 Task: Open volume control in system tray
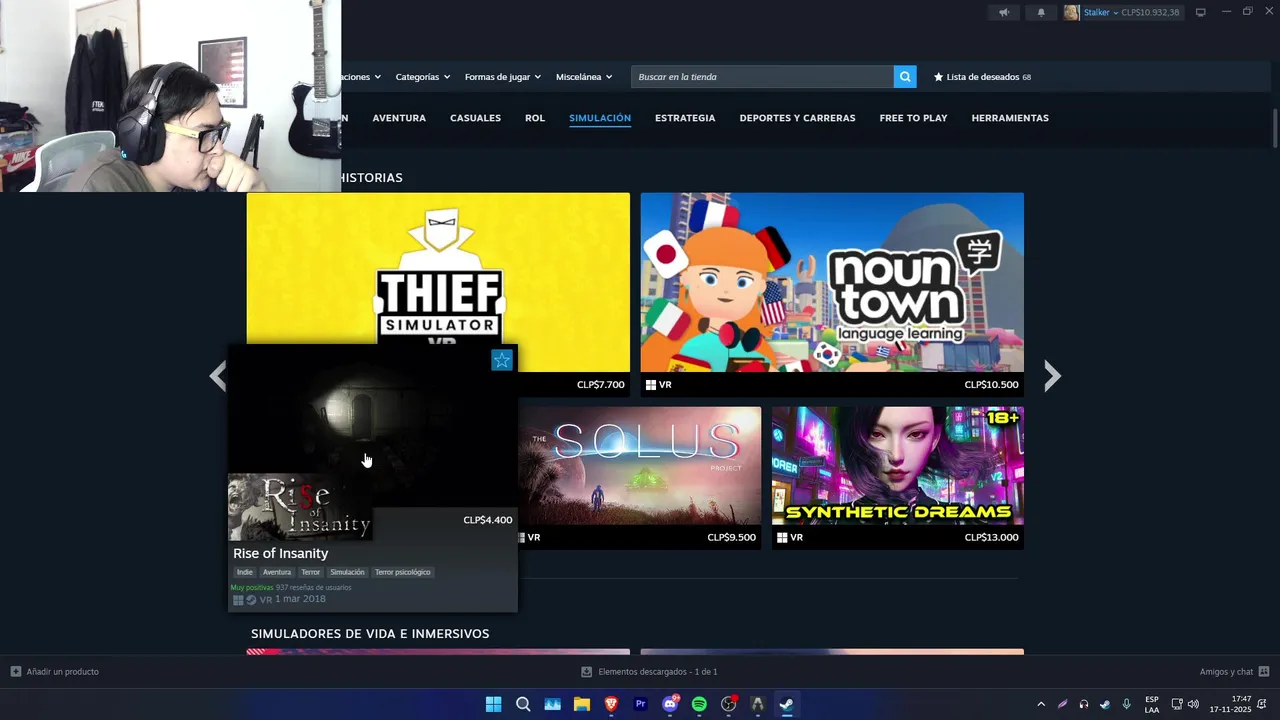[1193, 704]
